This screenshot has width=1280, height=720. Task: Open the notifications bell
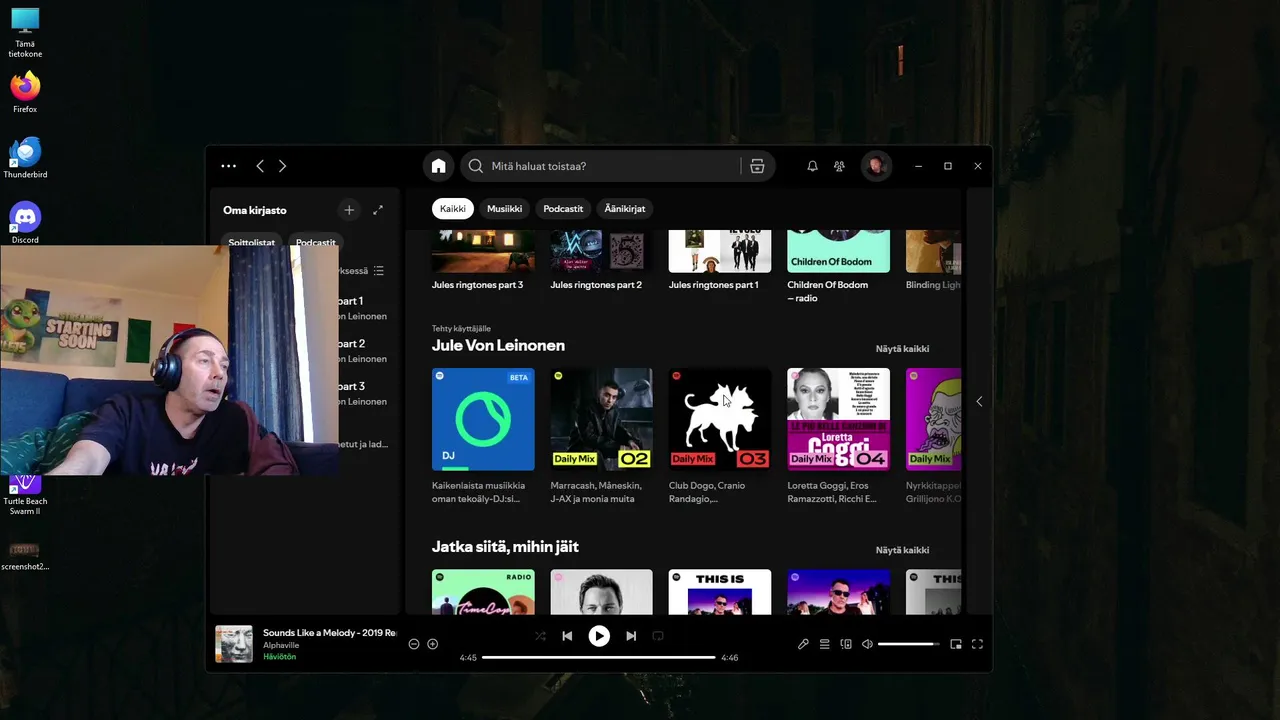pos(812,166)
